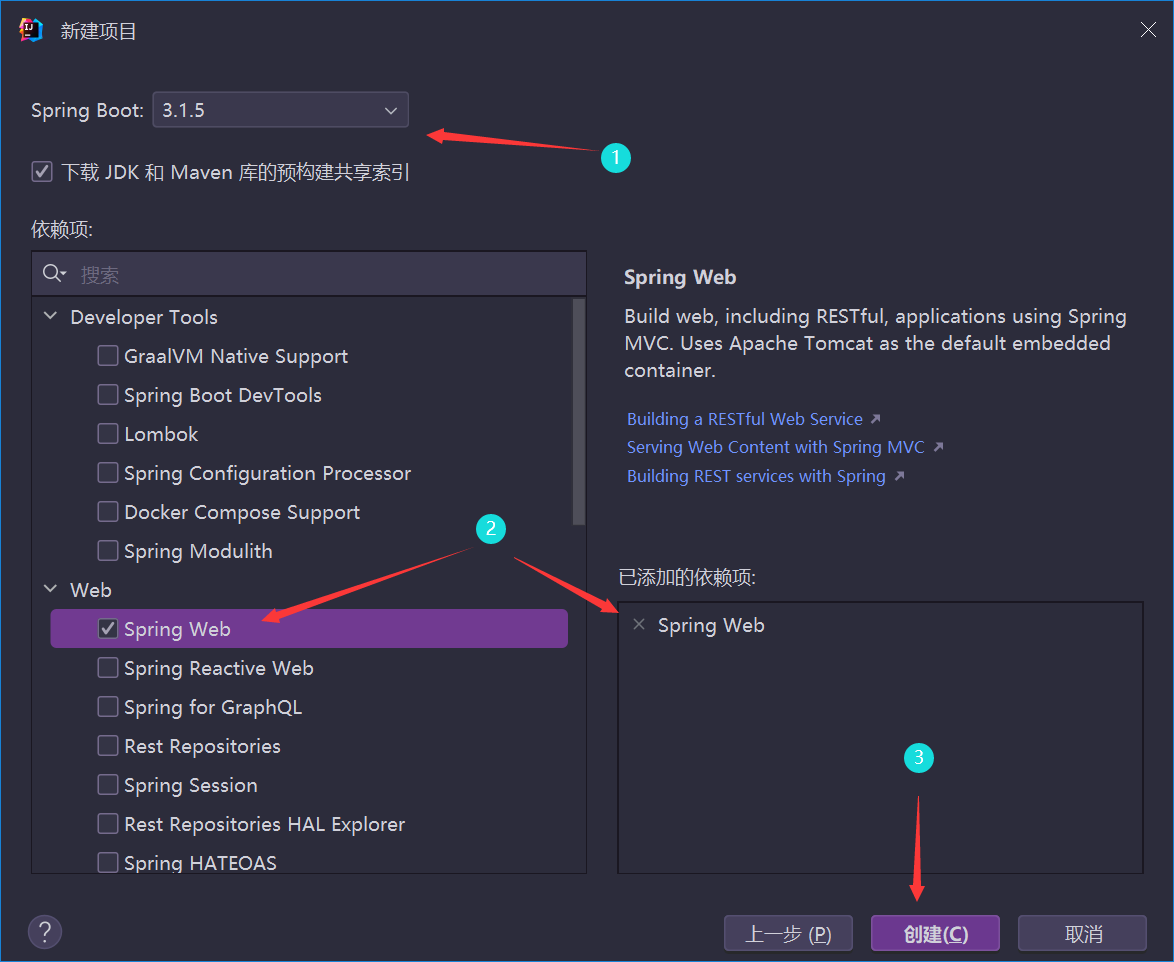This screenshot has width=1174, height=962.
Task: Enable Spring Boot DevTools checkbox
Action: pos(108,395)
